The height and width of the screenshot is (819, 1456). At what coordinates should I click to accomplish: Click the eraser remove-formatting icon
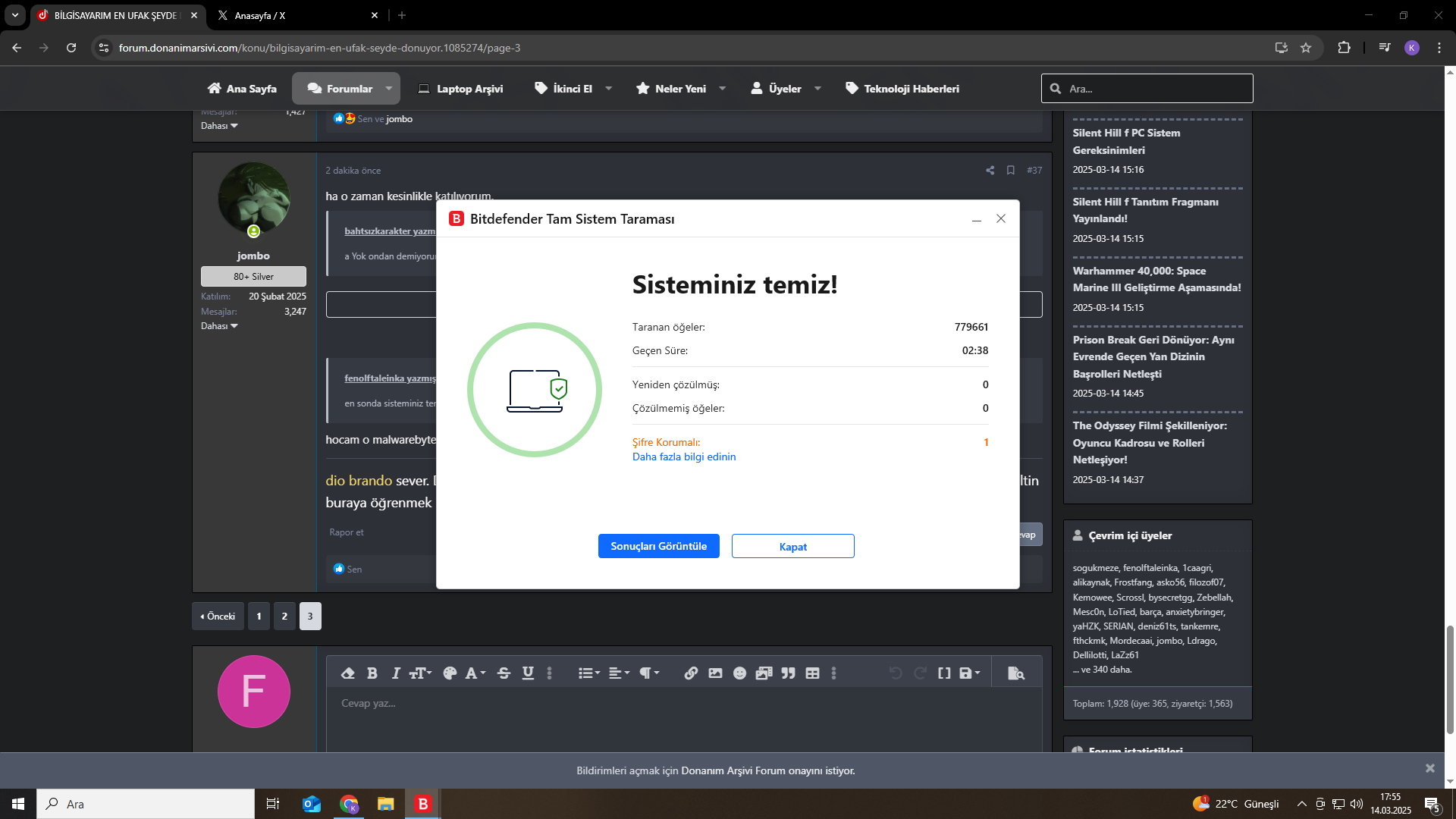[x=348, y=673]
